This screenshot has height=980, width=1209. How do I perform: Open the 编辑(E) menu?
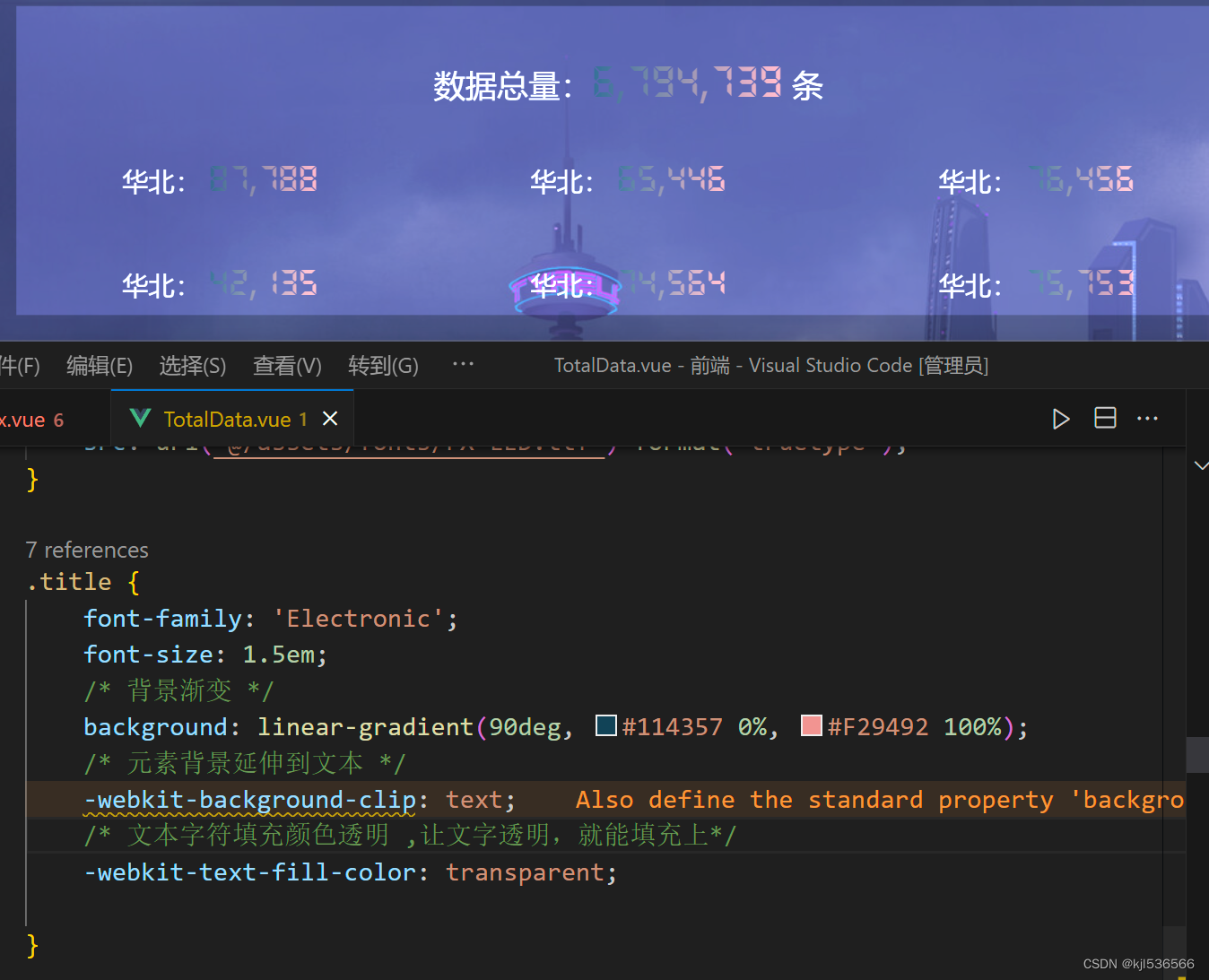(100, 366)
